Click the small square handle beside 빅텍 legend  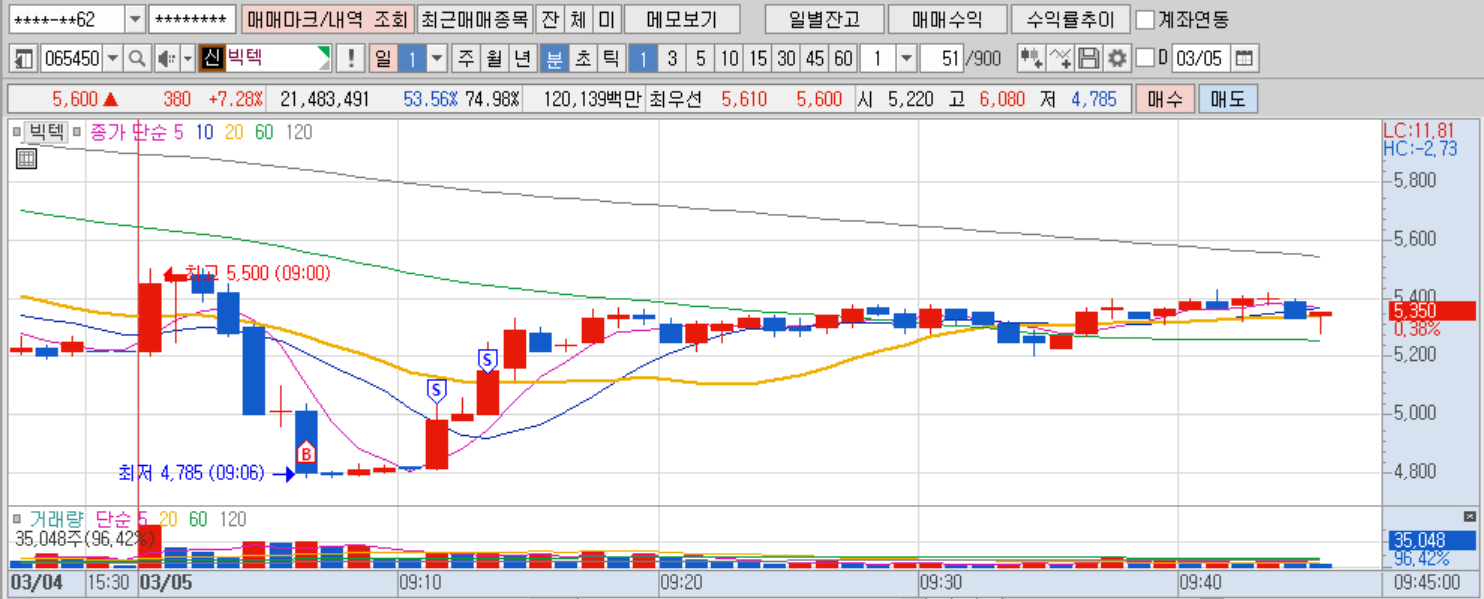click(x=16, y=131)
